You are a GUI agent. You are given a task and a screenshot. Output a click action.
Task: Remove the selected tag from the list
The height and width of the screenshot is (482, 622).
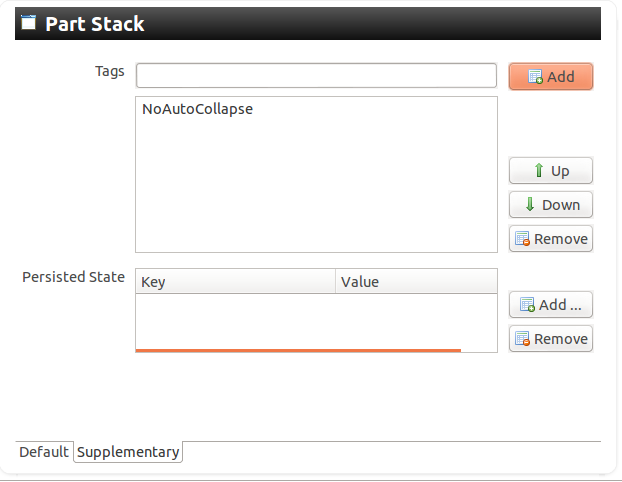coord(550,239)
